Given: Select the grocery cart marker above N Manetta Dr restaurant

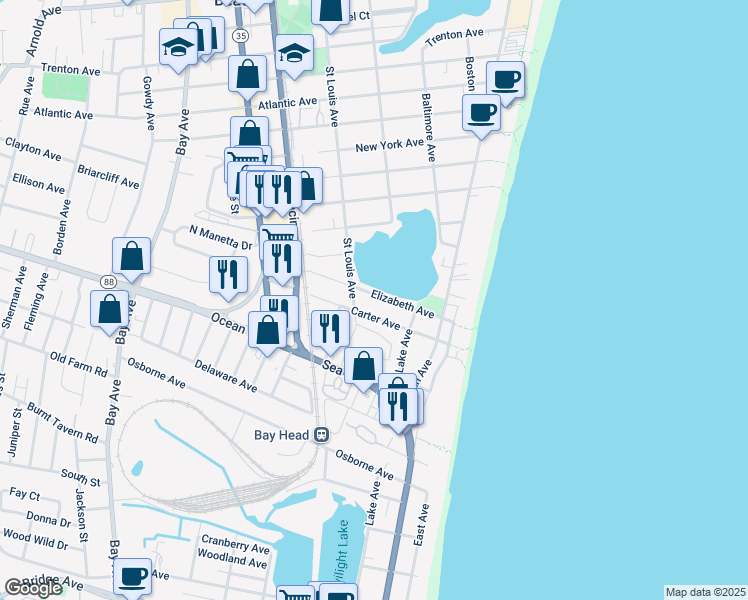Looking at the screenshot, I should click(279, 234).
